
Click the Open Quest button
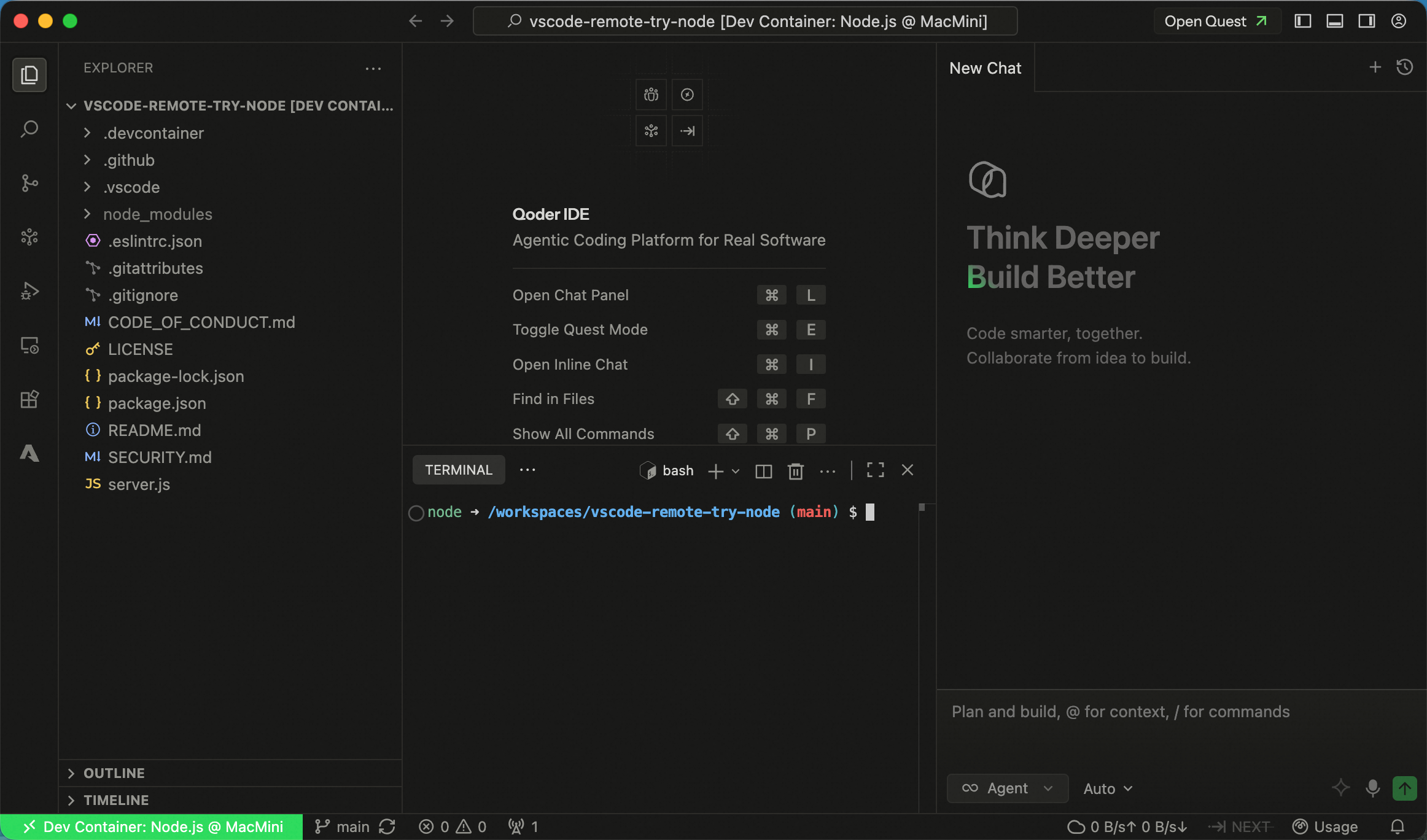point(1216,21)
